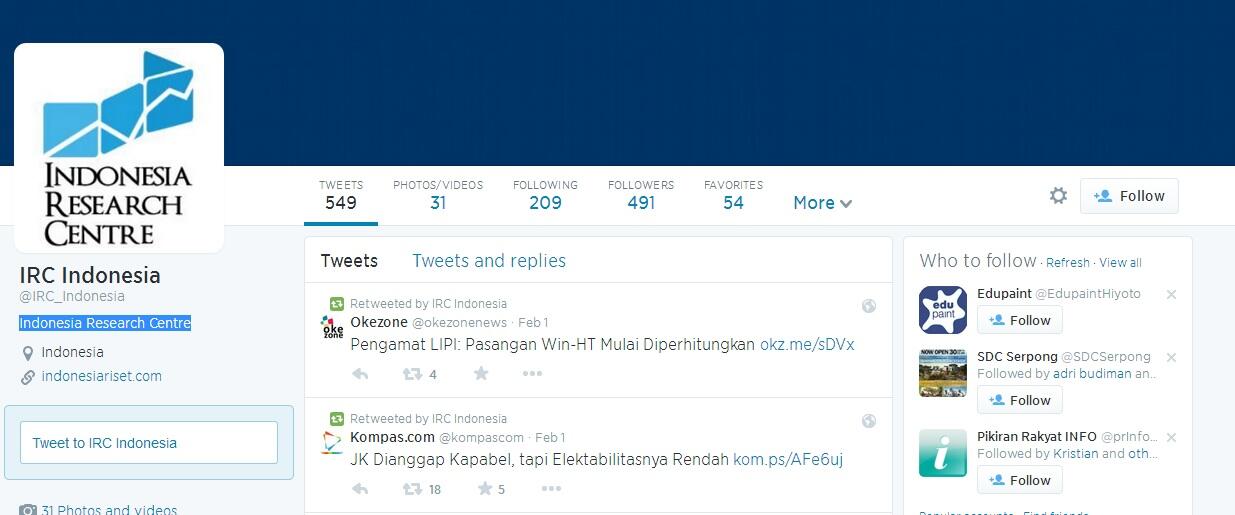Open Okezone @okezonenews profile name

pos(429,322)
